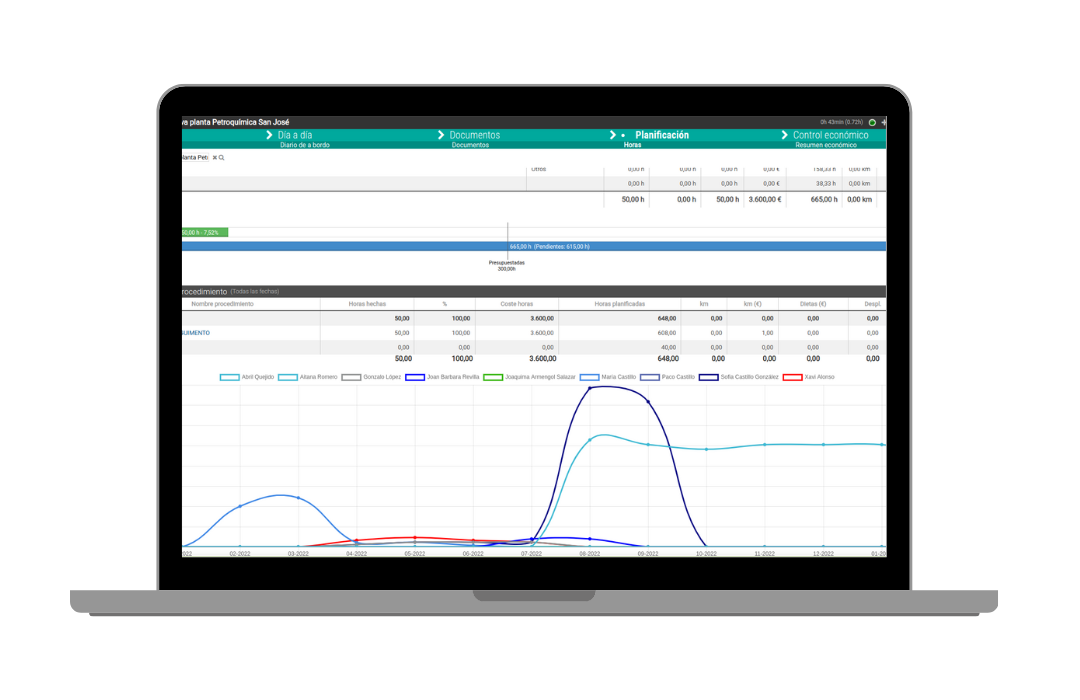Open the Resumen económico sub-item
This screenshot has height=700, width=1080.
point(825,145)
